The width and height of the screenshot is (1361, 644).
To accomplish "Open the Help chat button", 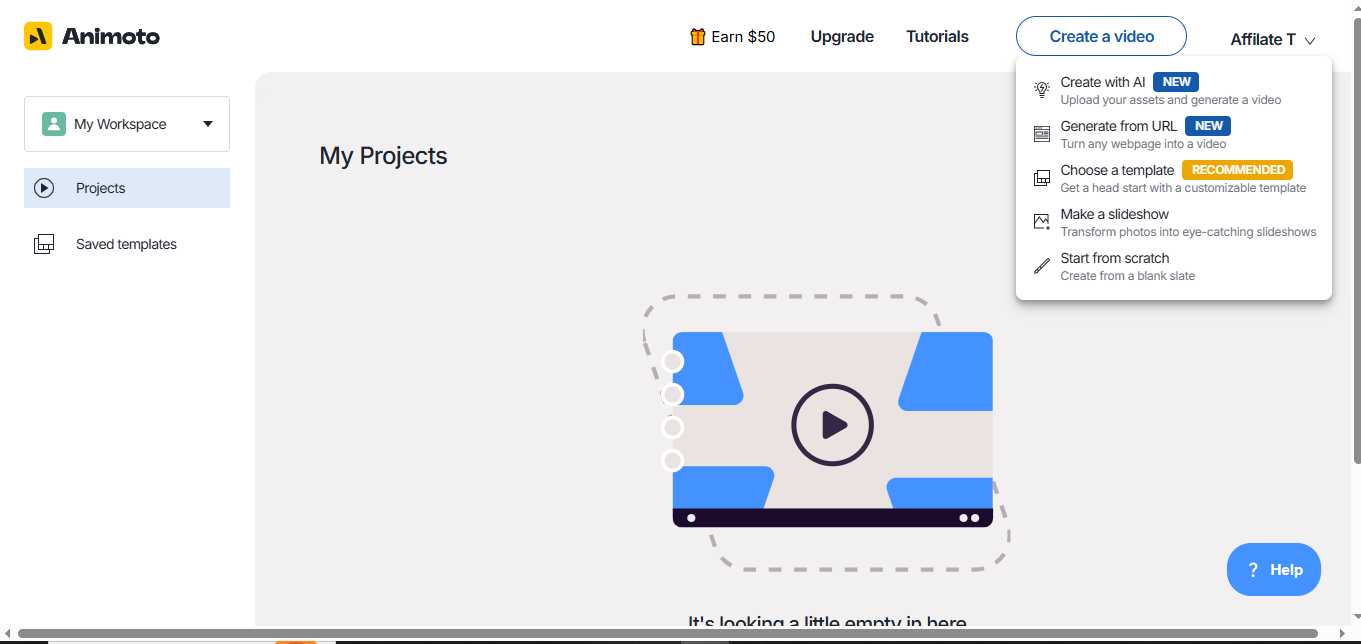I will 1274,570.
